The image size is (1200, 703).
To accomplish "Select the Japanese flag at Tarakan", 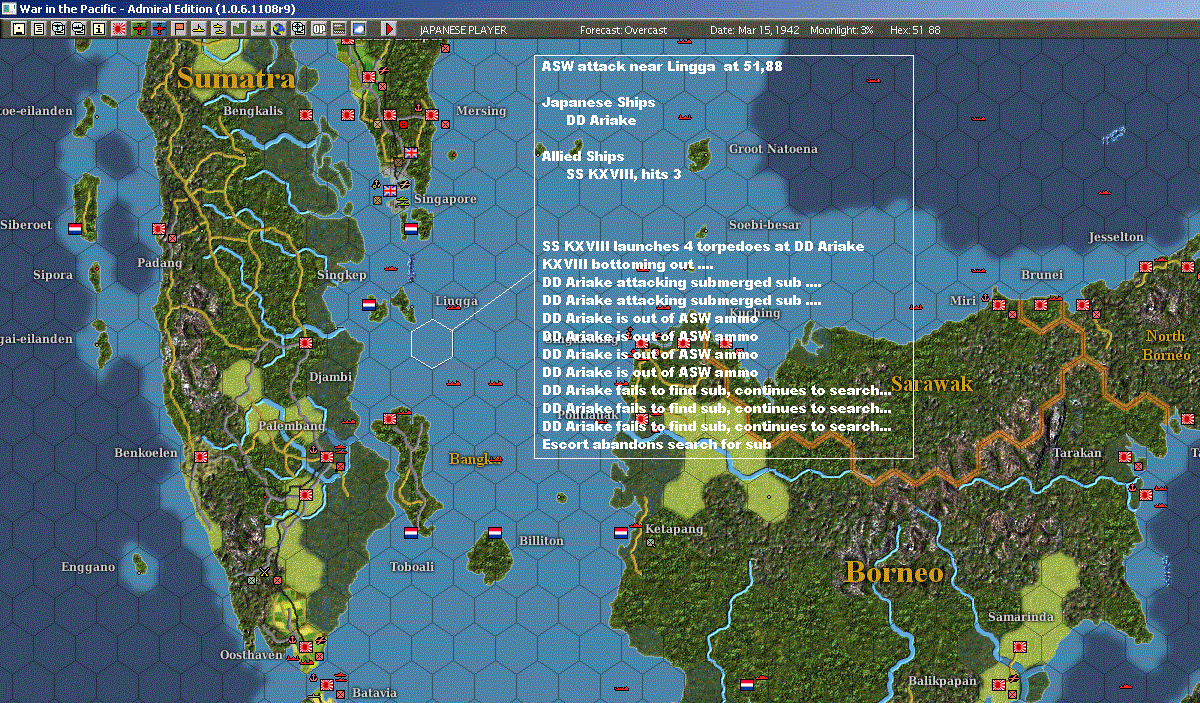I will 1124,456.
